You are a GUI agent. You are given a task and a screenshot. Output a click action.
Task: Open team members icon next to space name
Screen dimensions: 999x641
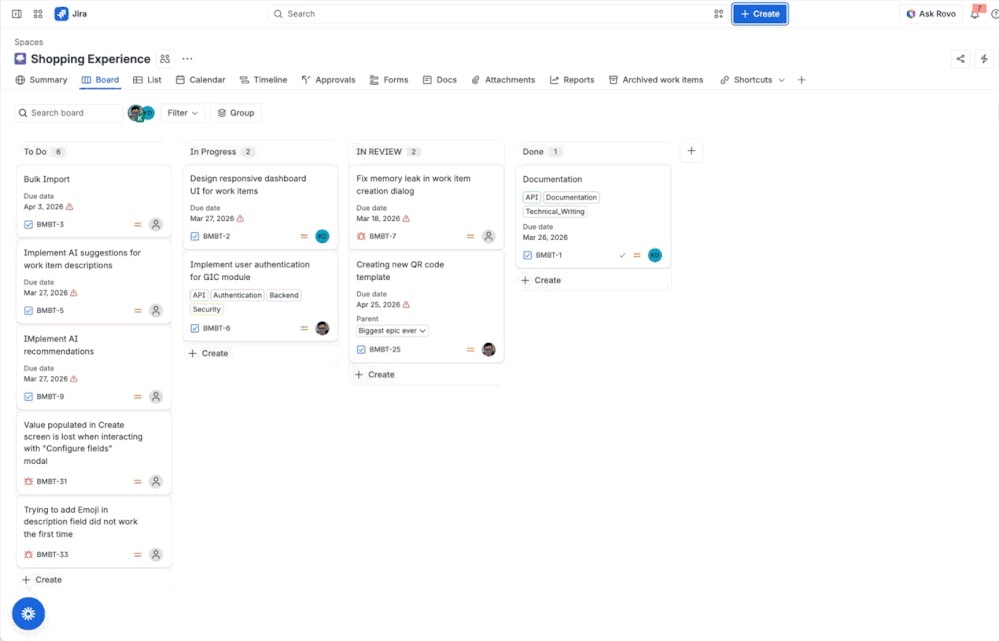point(165,59)
